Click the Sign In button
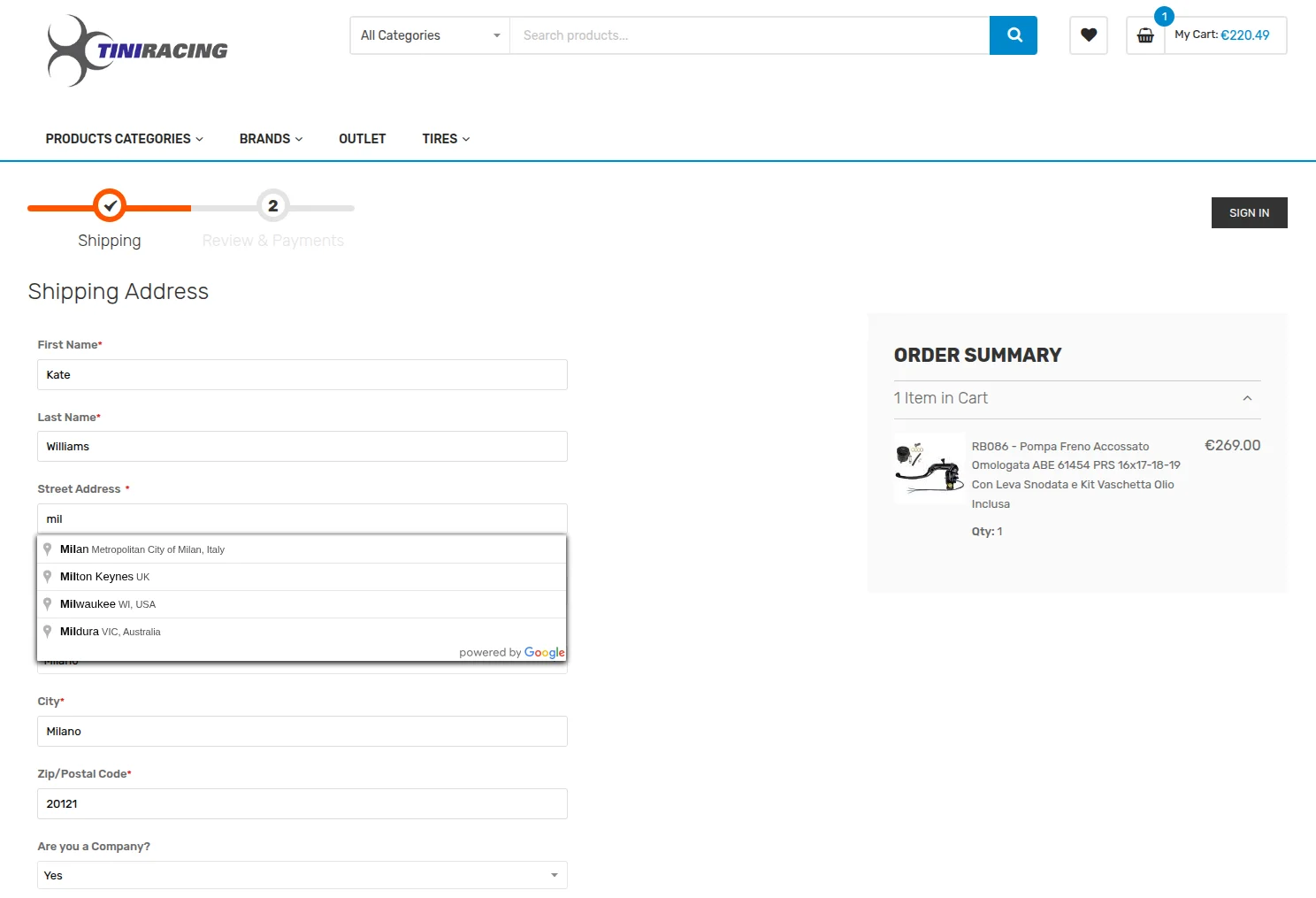1316x898 pixels. pyautogui.click(x=1249, y=212)
